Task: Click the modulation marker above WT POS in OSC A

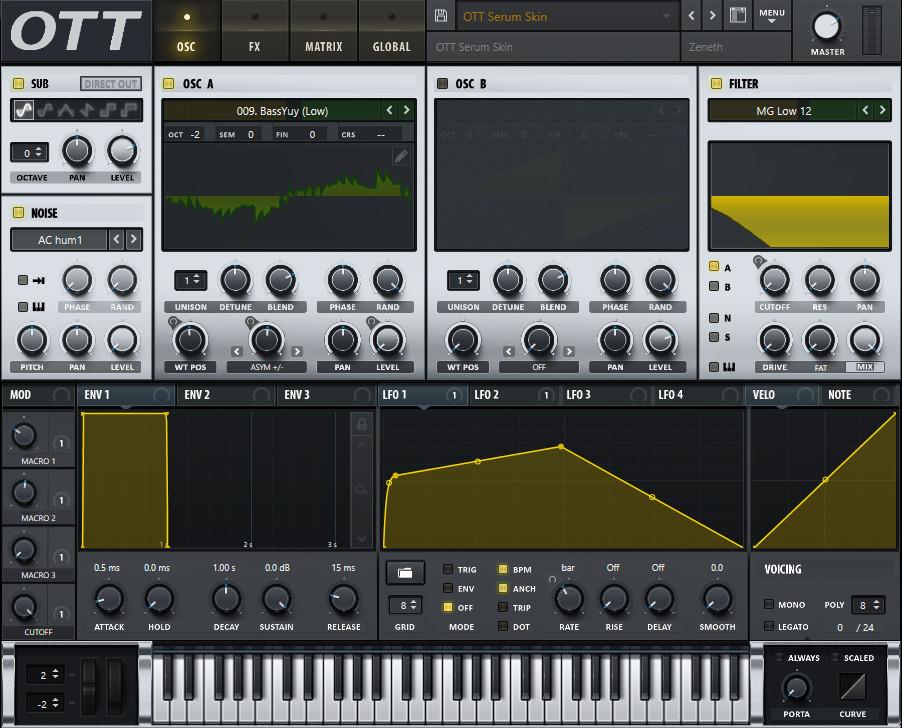Action: pyautogui.click(x=173, y=321)
